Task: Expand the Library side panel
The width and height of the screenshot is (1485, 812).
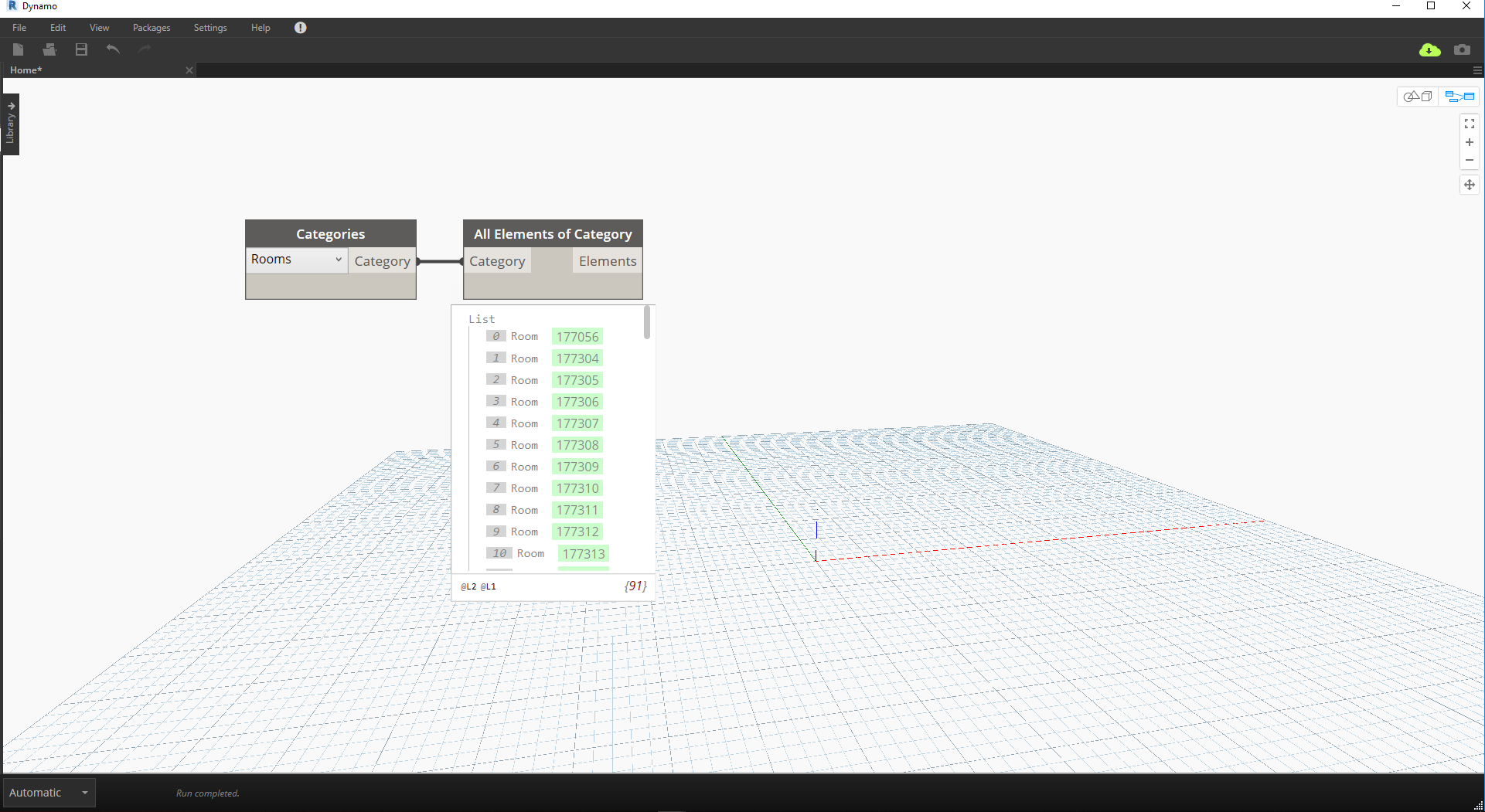Action: pos(11,124)
